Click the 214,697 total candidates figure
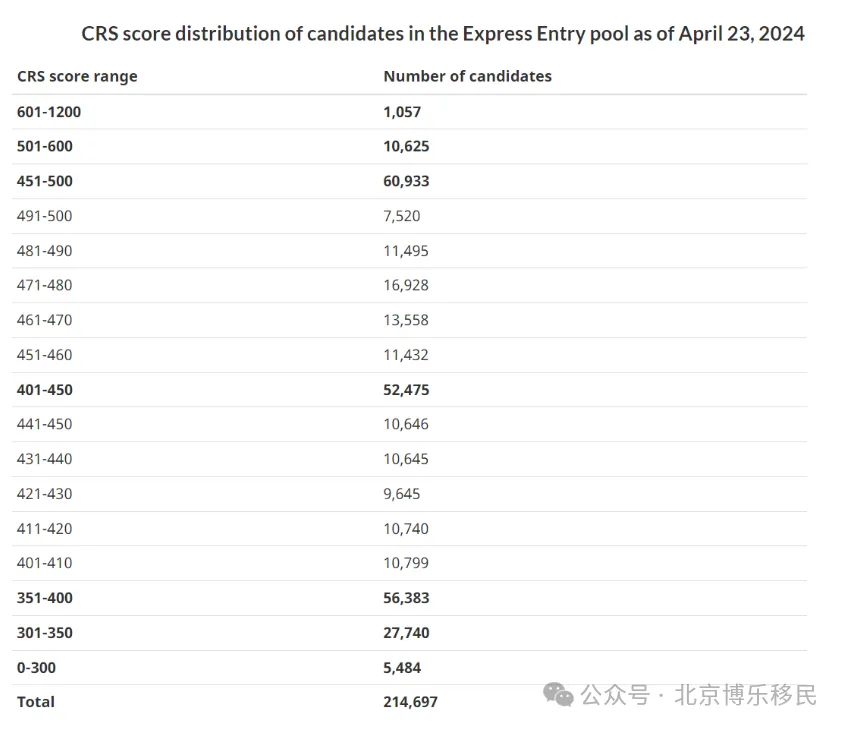This screenshot has width=844, height=729. 410,702
